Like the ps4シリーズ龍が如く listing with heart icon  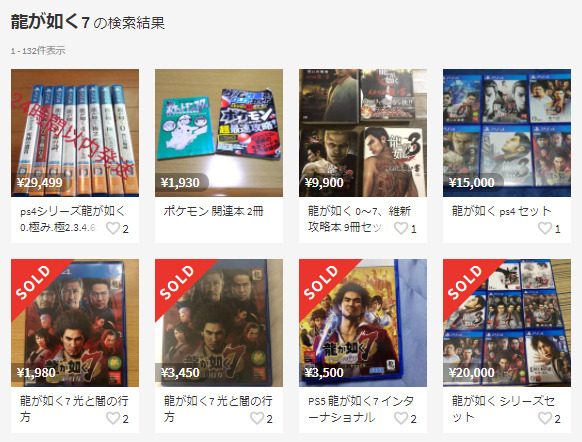pos(113,228)
